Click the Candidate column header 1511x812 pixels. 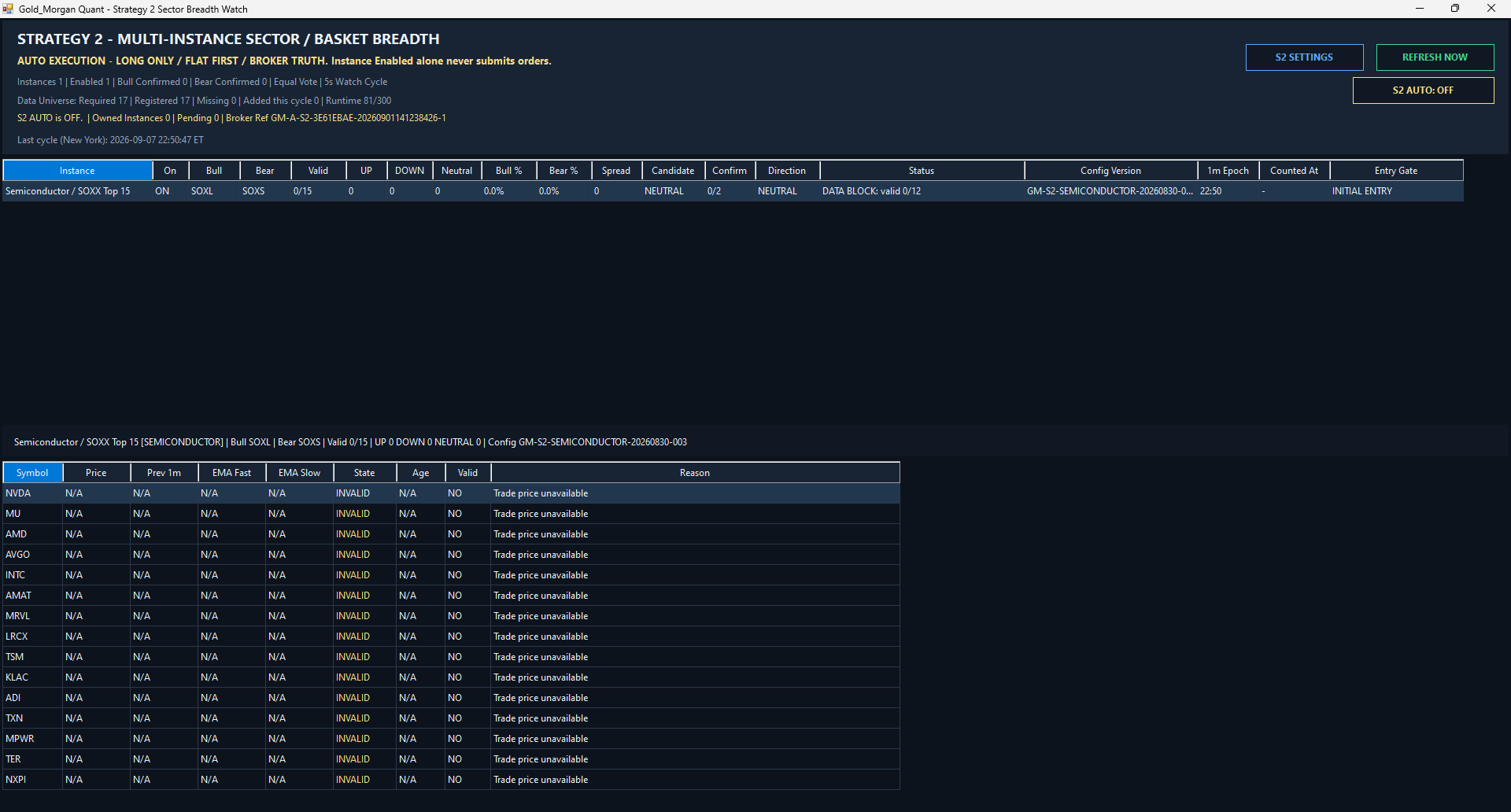(673, 171)
